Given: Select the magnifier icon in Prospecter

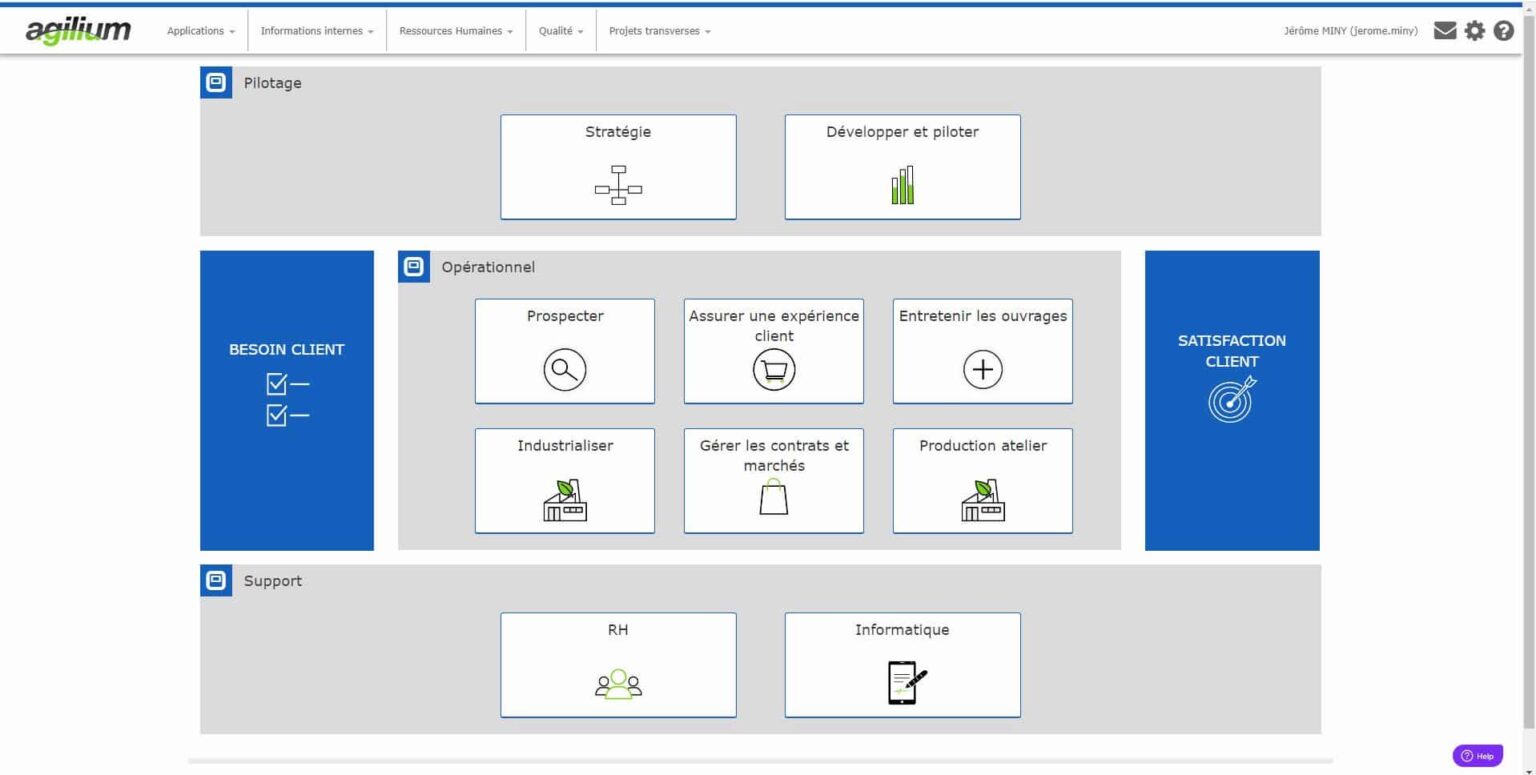Looking at the screenshot, I should 564,369.
